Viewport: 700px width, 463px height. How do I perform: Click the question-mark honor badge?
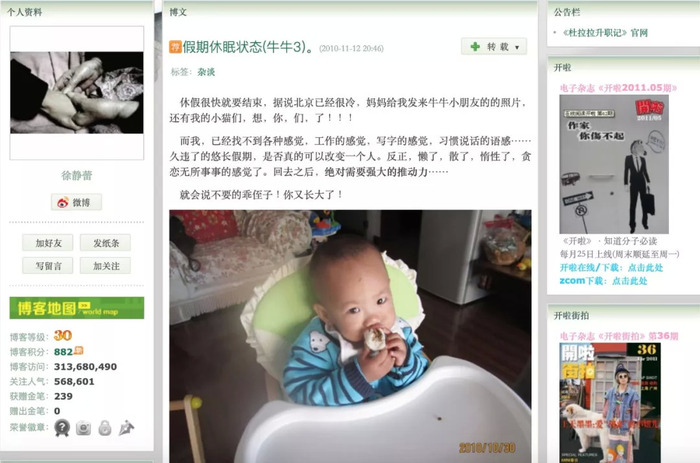[x=62, y=428]
